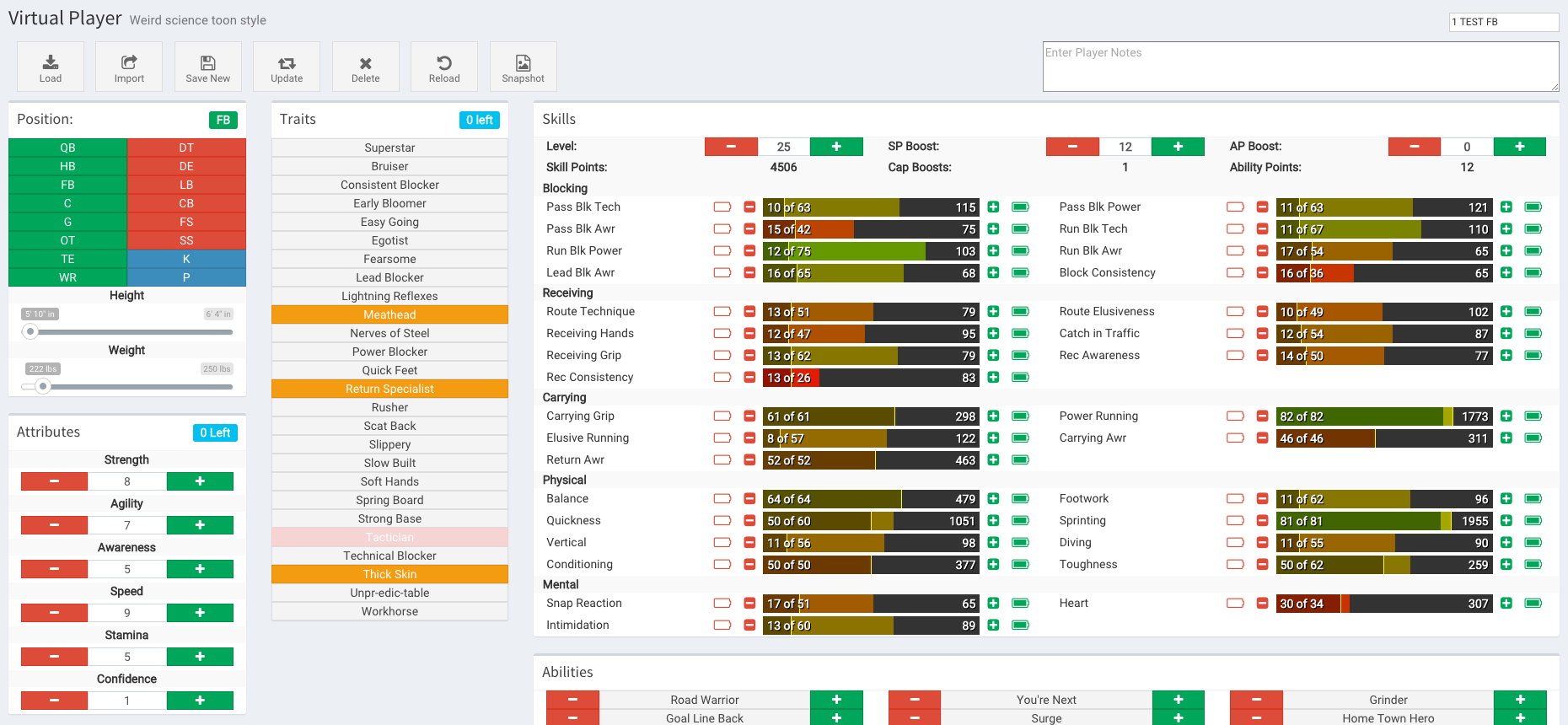Image resolution: width=1568 pixels, height=725 pixels.
Task: Toggle off the Thick Skin trait
Action: pos(389,574)
